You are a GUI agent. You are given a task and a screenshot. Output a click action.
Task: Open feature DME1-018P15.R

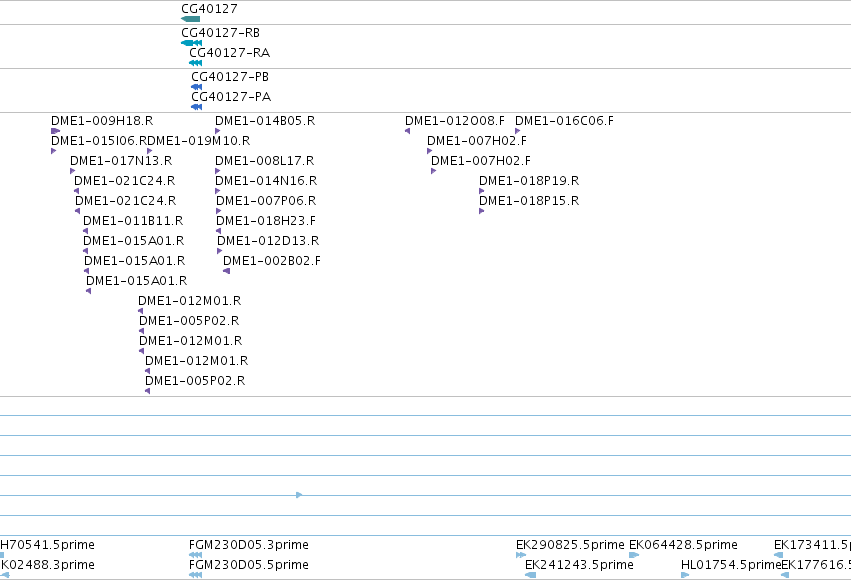coord(529,201)
